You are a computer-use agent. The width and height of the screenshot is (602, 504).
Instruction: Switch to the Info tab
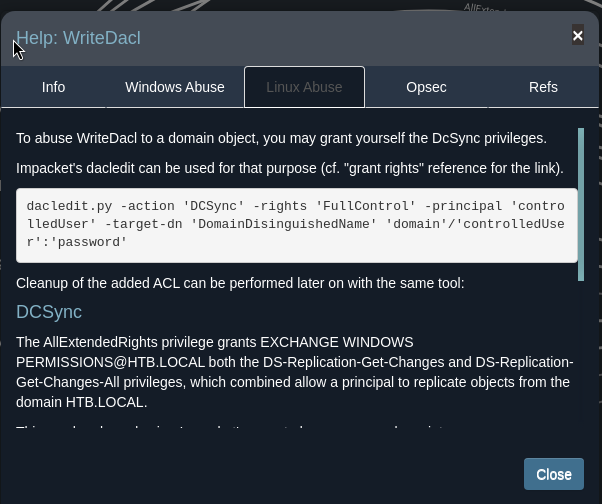(x=53, y=87)
